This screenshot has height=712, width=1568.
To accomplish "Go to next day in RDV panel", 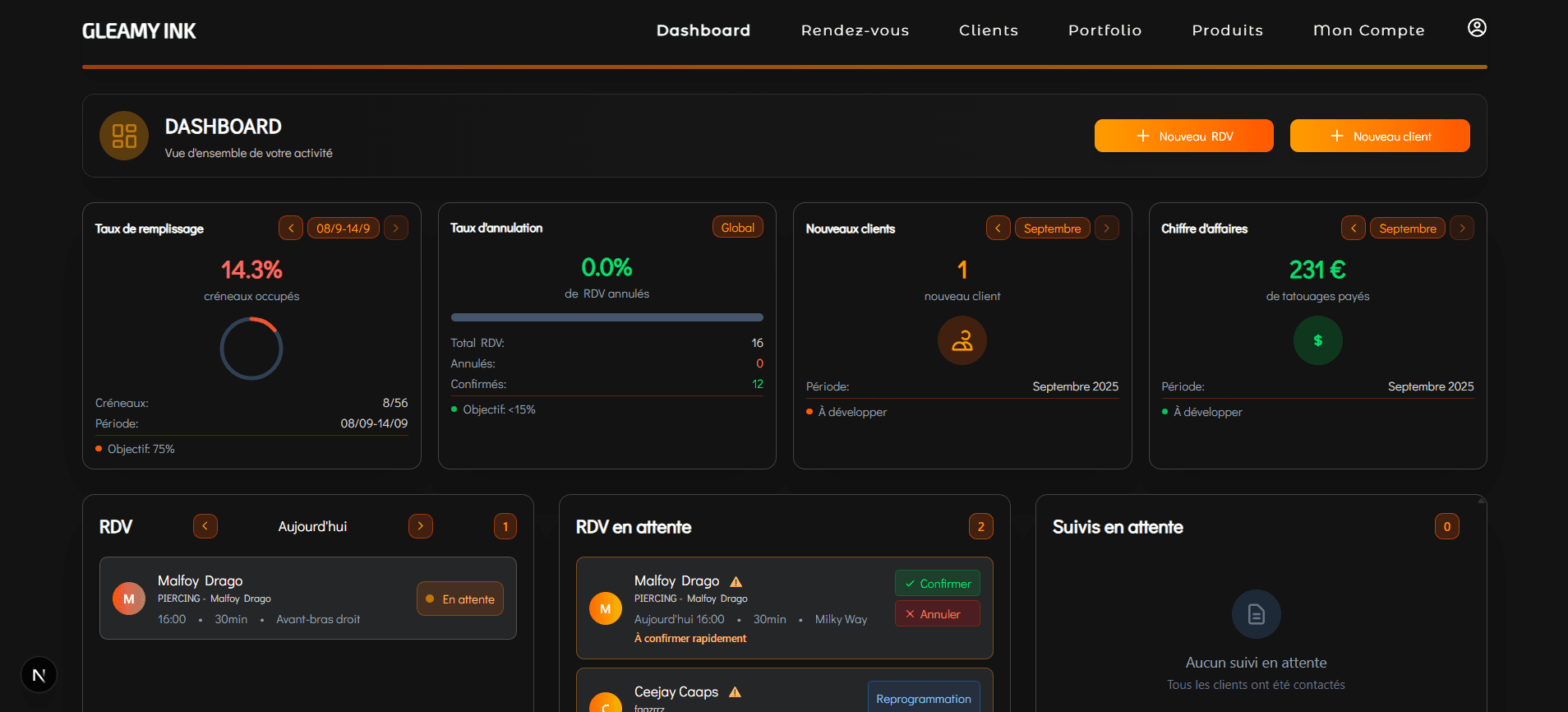I will (421, 526).
